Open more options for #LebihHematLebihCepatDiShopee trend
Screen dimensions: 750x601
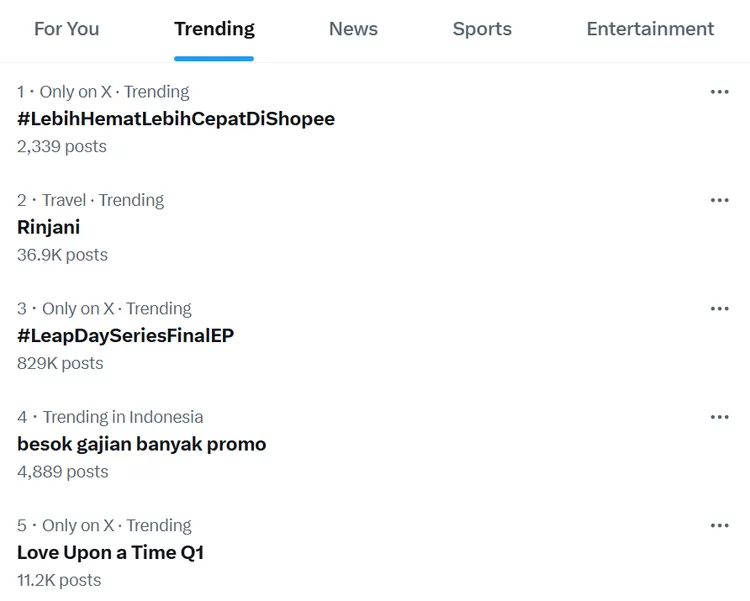719,92
